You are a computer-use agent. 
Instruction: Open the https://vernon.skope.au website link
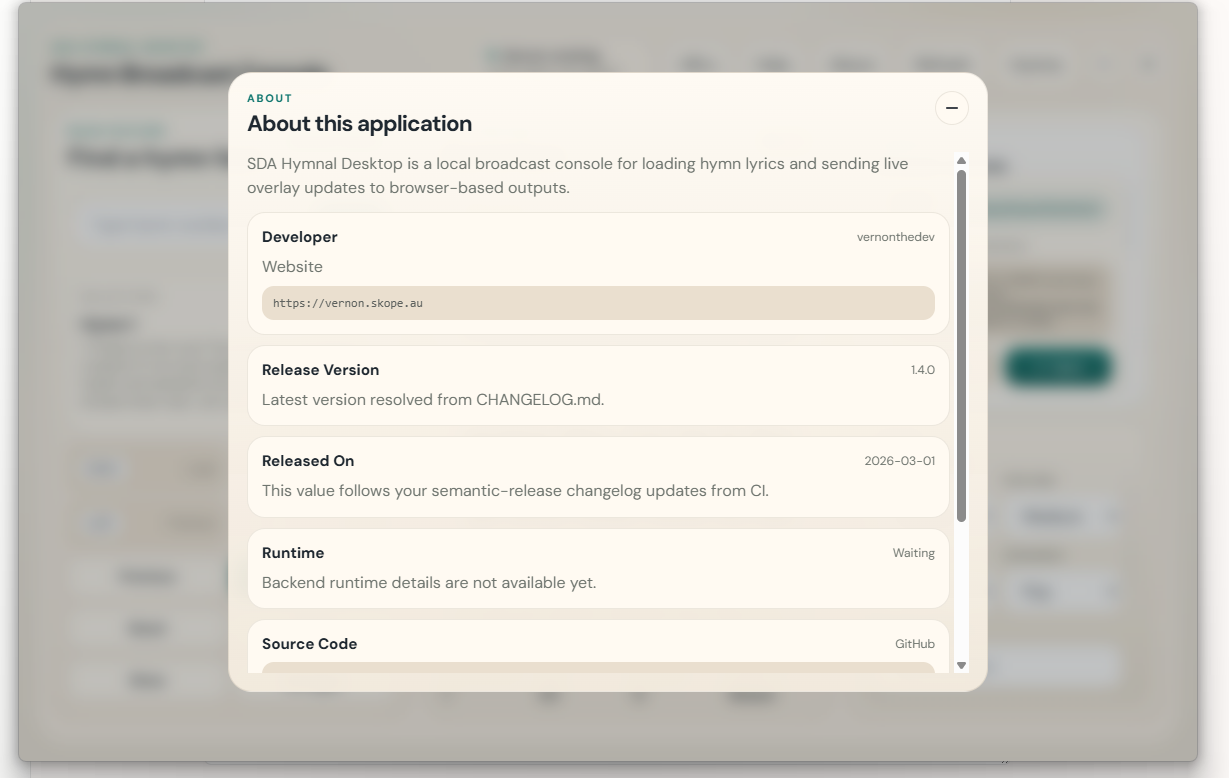(x=598, y=303)
